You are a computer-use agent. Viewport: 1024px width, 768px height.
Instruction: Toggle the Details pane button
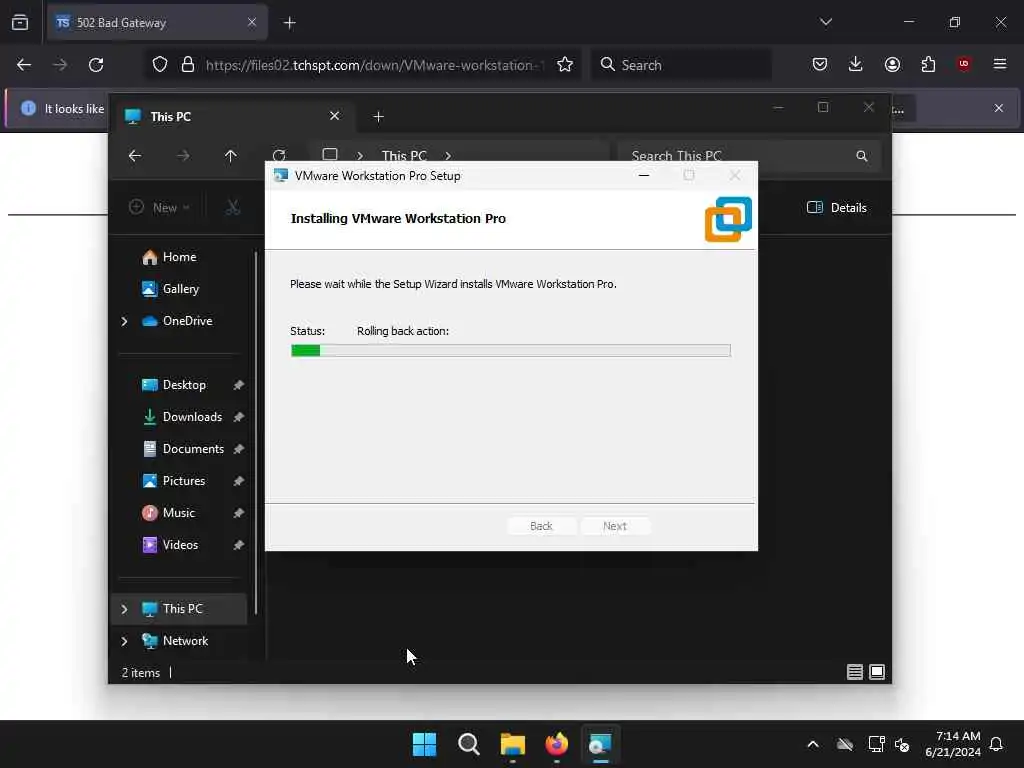pyautogui.click(x=837, y=208)
